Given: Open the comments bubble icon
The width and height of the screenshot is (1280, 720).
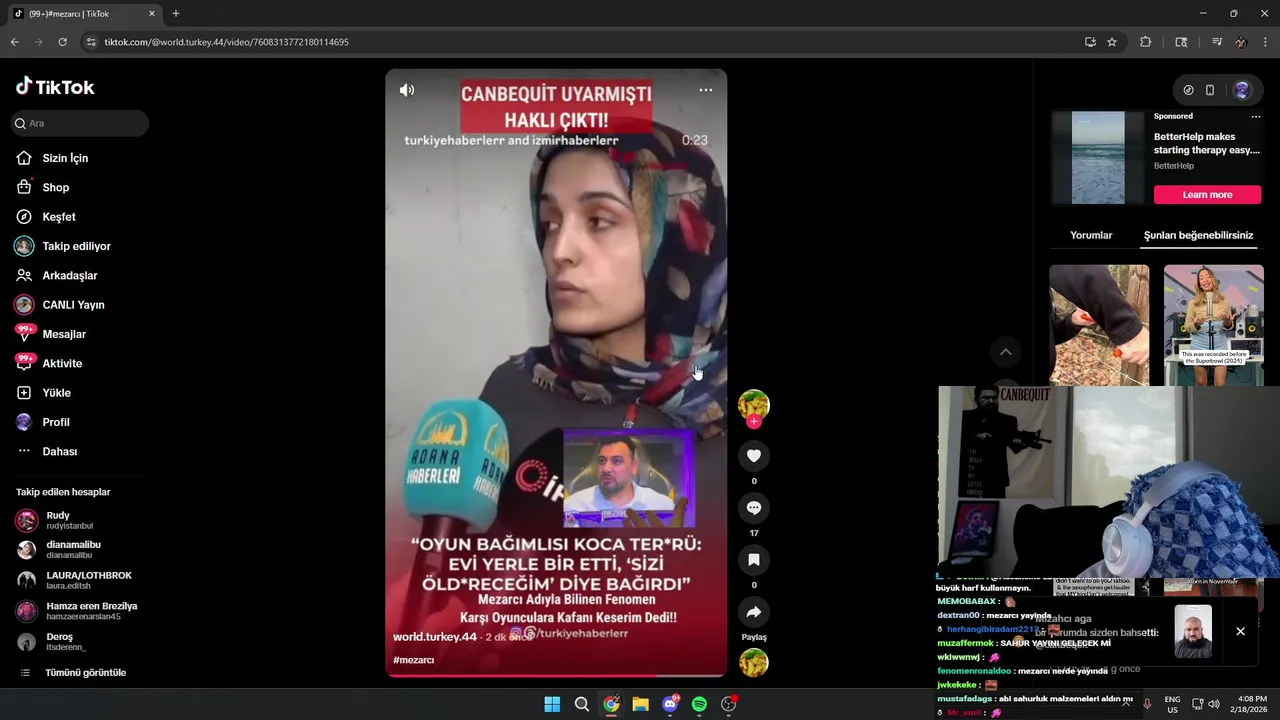Looking at the screenshot, I should tap(754, 508).
